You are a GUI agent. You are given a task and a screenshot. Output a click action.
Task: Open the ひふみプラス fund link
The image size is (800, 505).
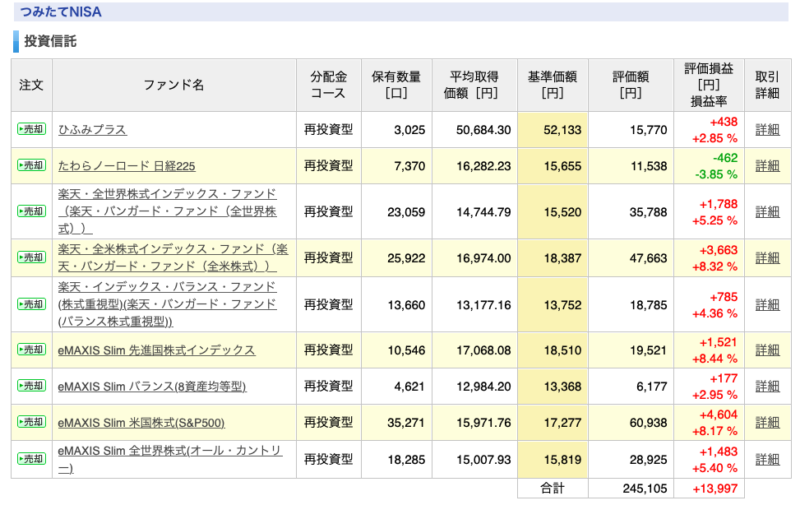[92, 130]
